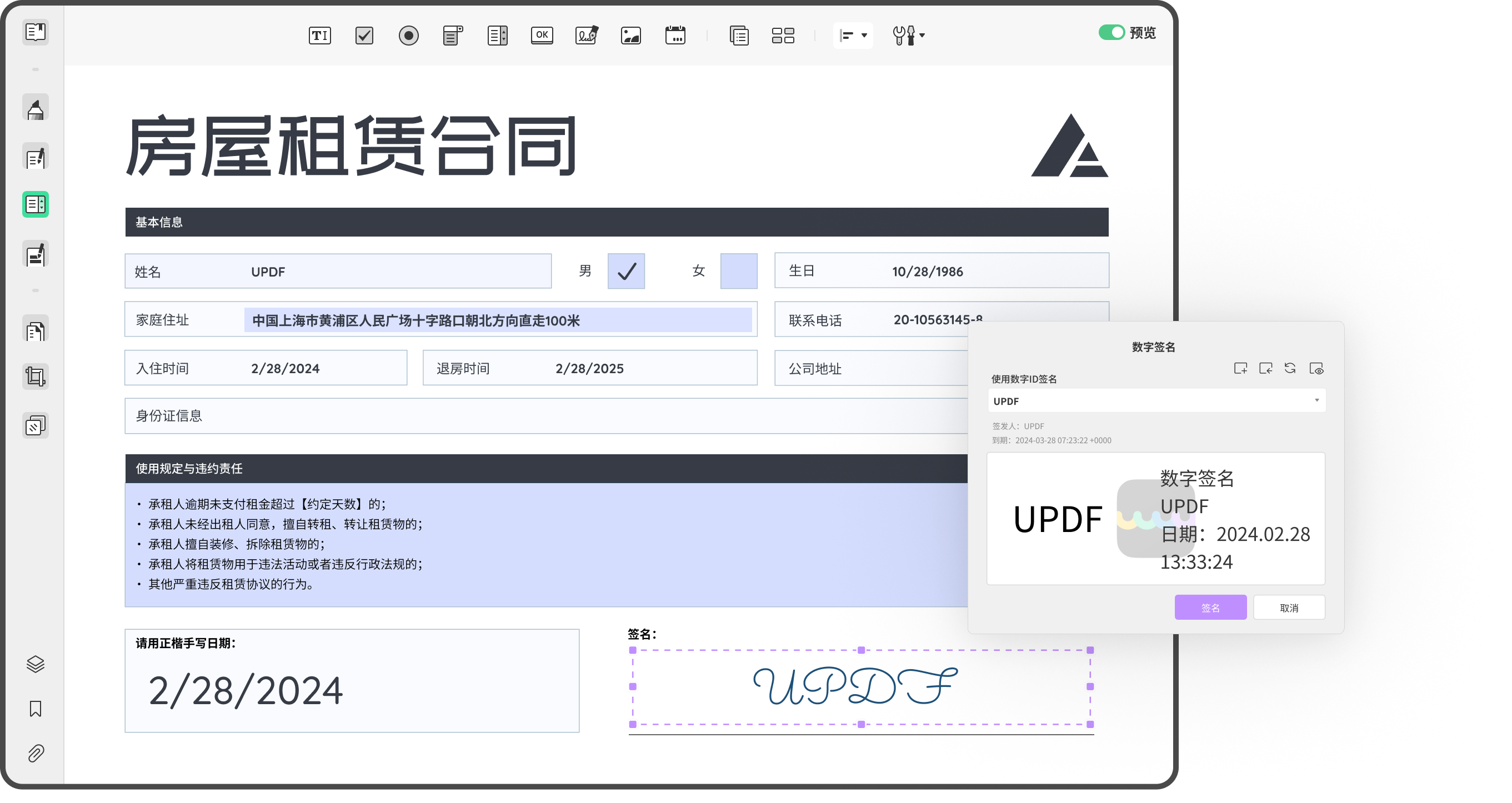1512x803 pixels.
Task: Open the Fill & Sign tool in sidebar
Action: (x=35, y=254)
